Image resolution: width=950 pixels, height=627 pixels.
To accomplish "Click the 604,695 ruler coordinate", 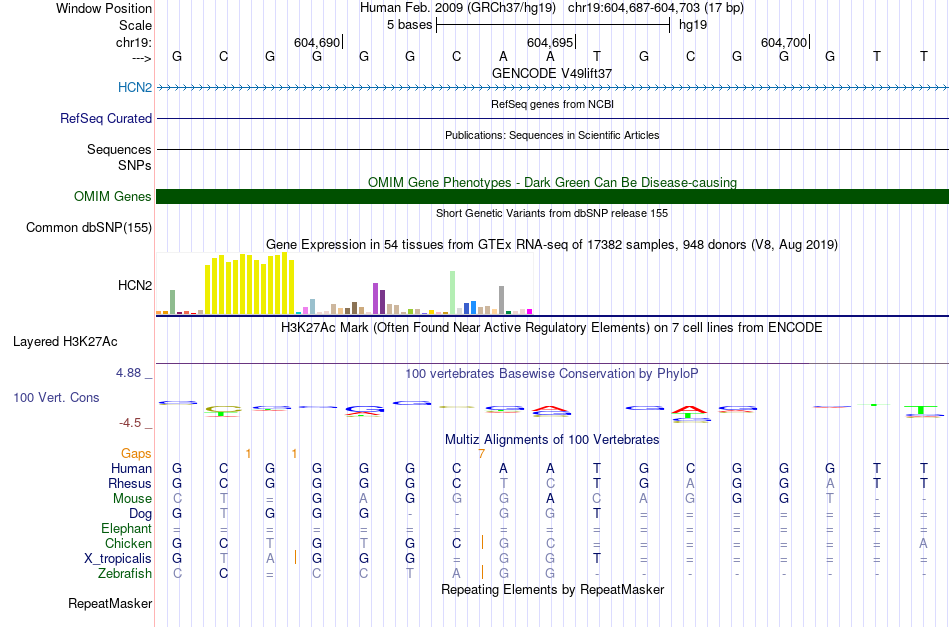I will pyautogui.click(x=550, y=42).
